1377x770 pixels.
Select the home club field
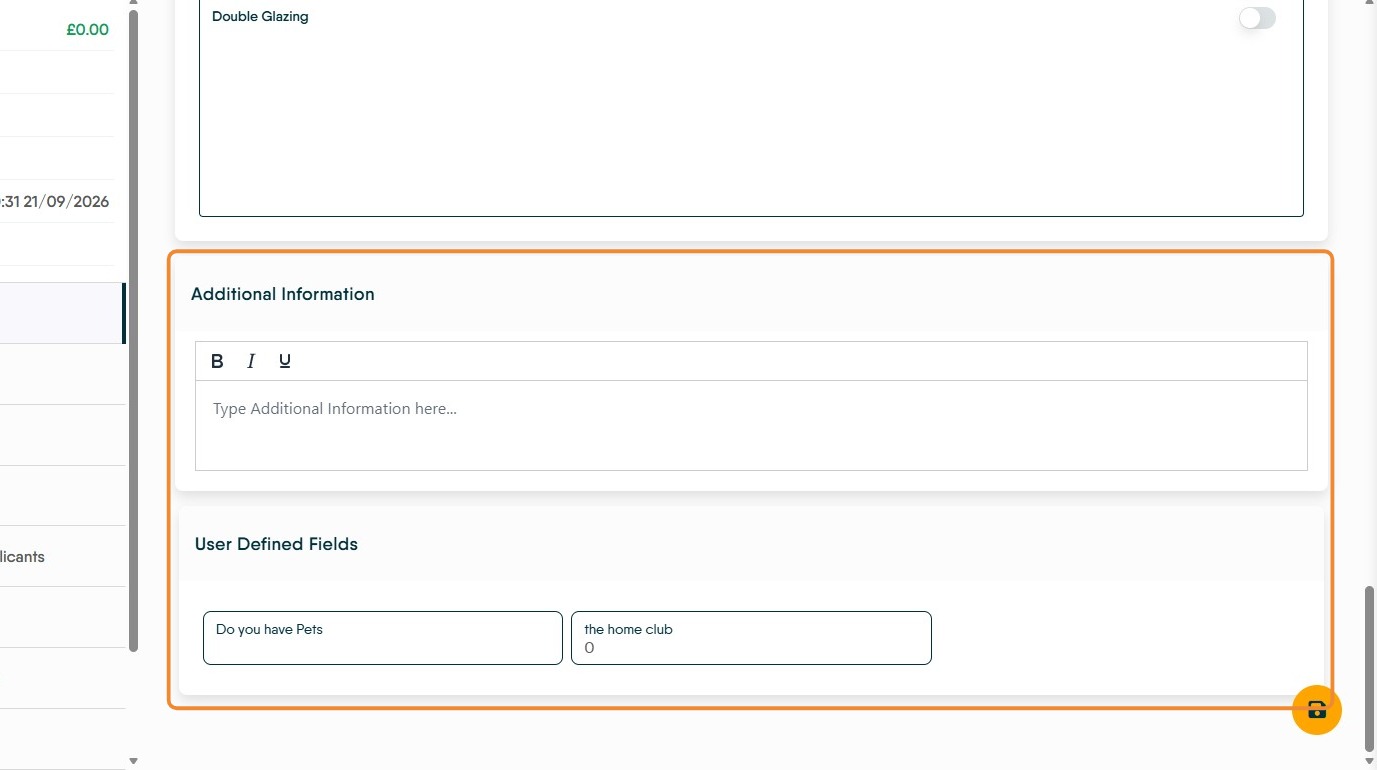(x=751, y=638)
